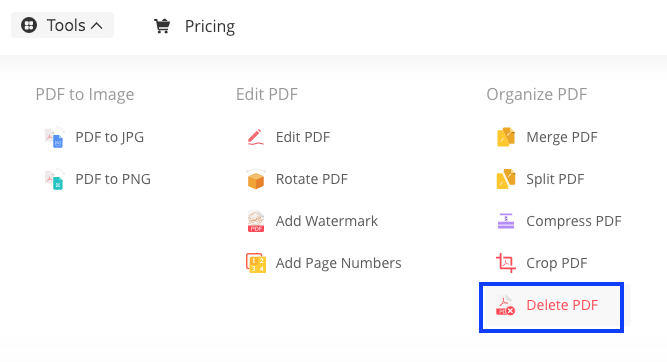Image resolution: width=667 pixels, height=362 pixels.
Task: Open Add Page Numbers text link
Action: pyautogui.click(x=339, y=263)
